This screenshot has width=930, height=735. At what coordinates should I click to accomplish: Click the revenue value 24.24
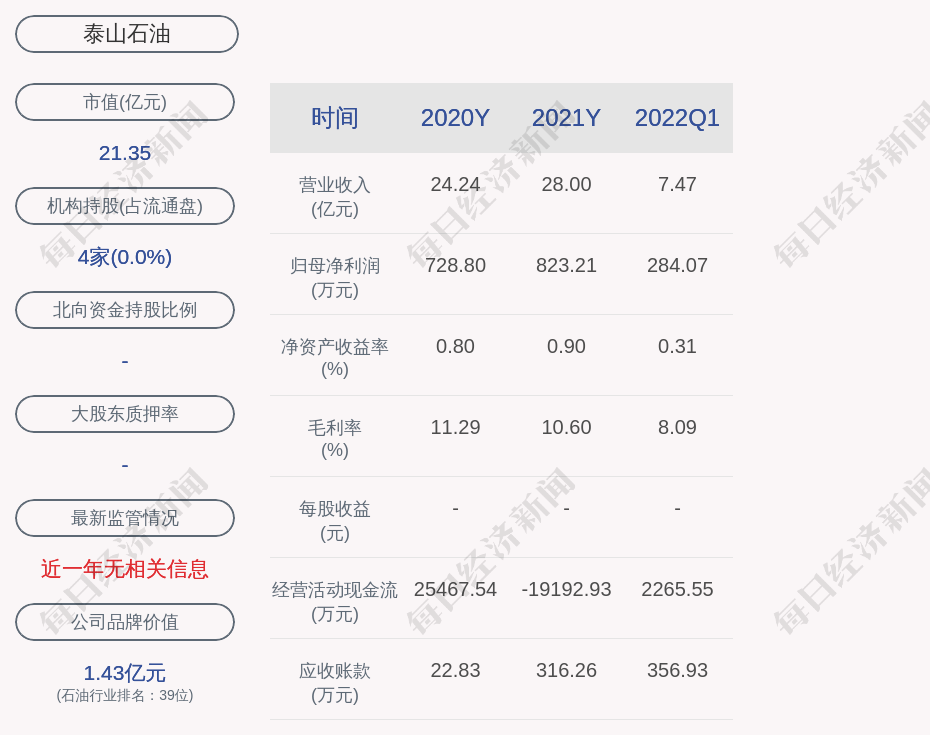tap(456, 184)
